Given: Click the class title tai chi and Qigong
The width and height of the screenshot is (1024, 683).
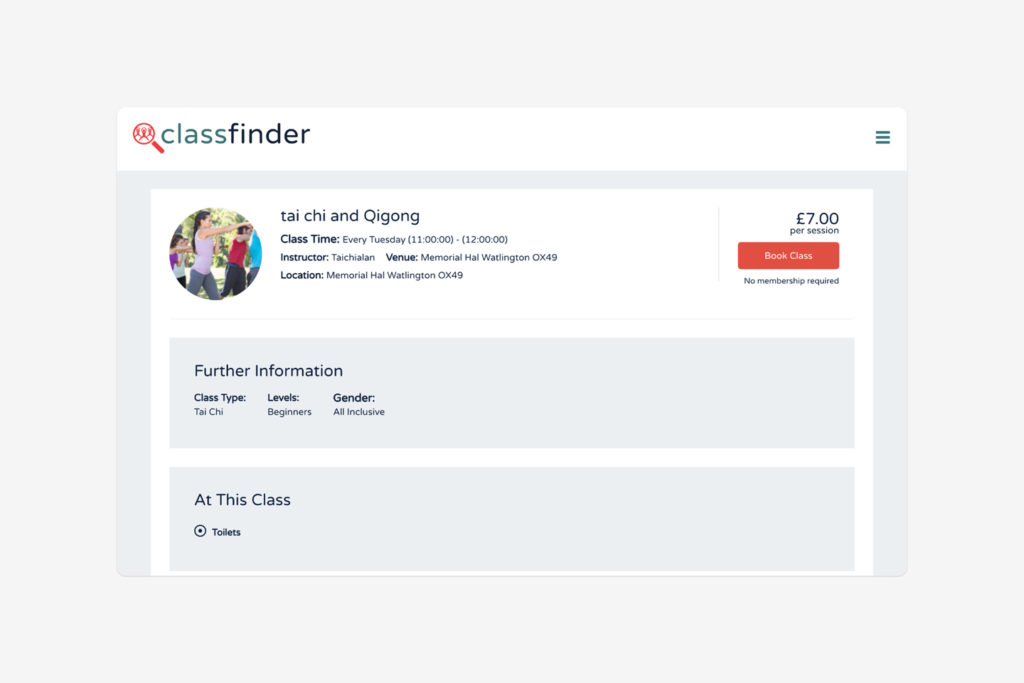Looking at the screenshot, I should [x=350, y=216].
